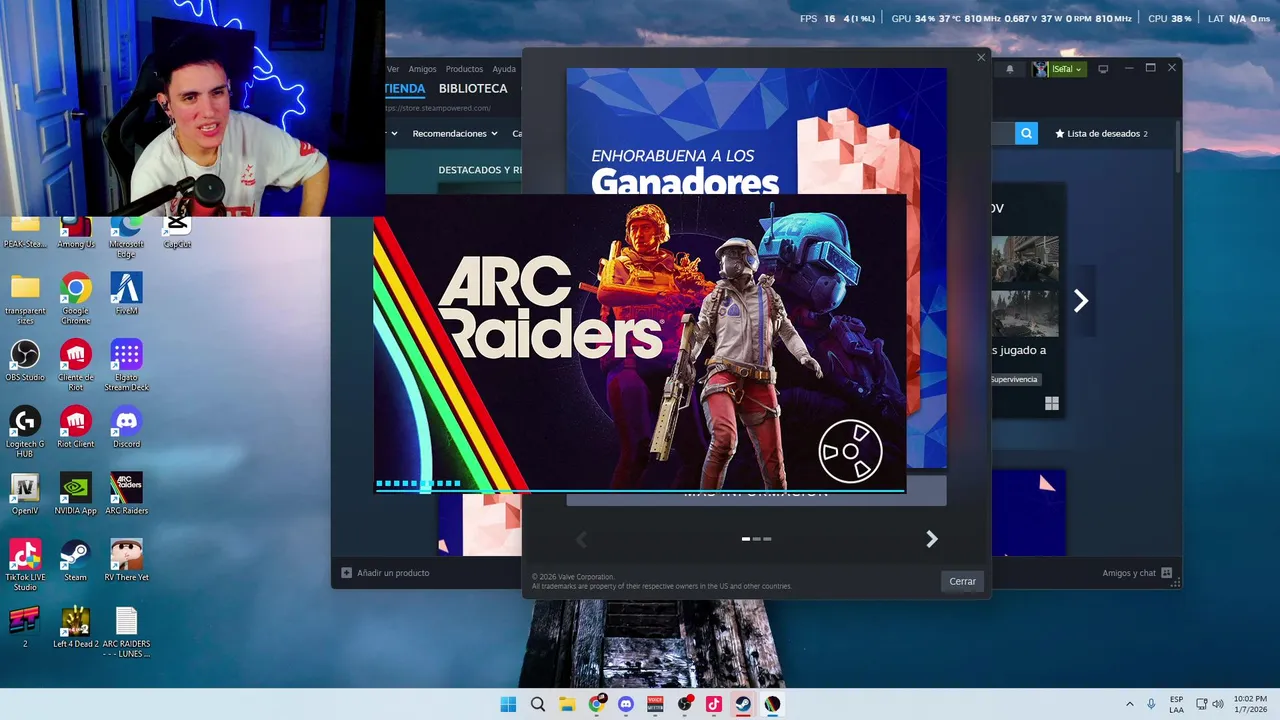Open the Ver menu in Steam

(393, 69)
